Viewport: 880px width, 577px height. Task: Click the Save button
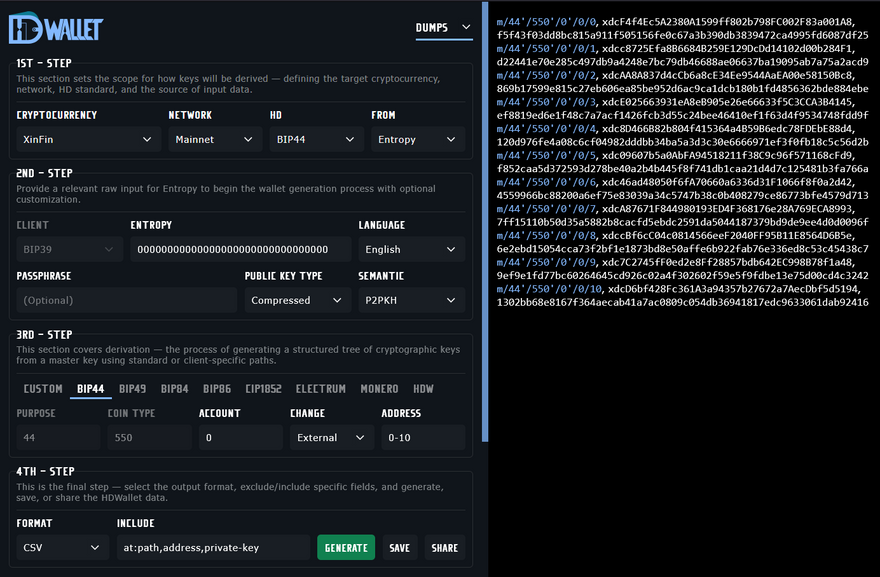point(399,548)
